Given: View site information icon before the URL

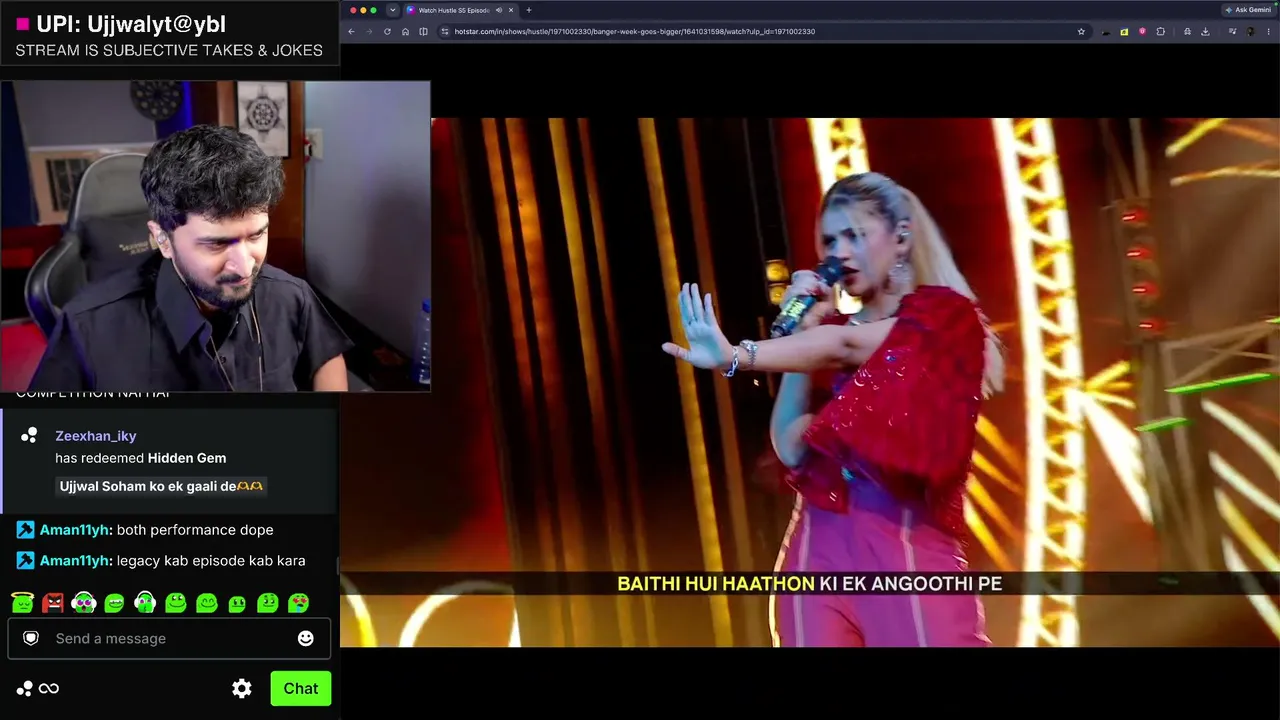Looking at the screenshot, I should tap(445, 31).
